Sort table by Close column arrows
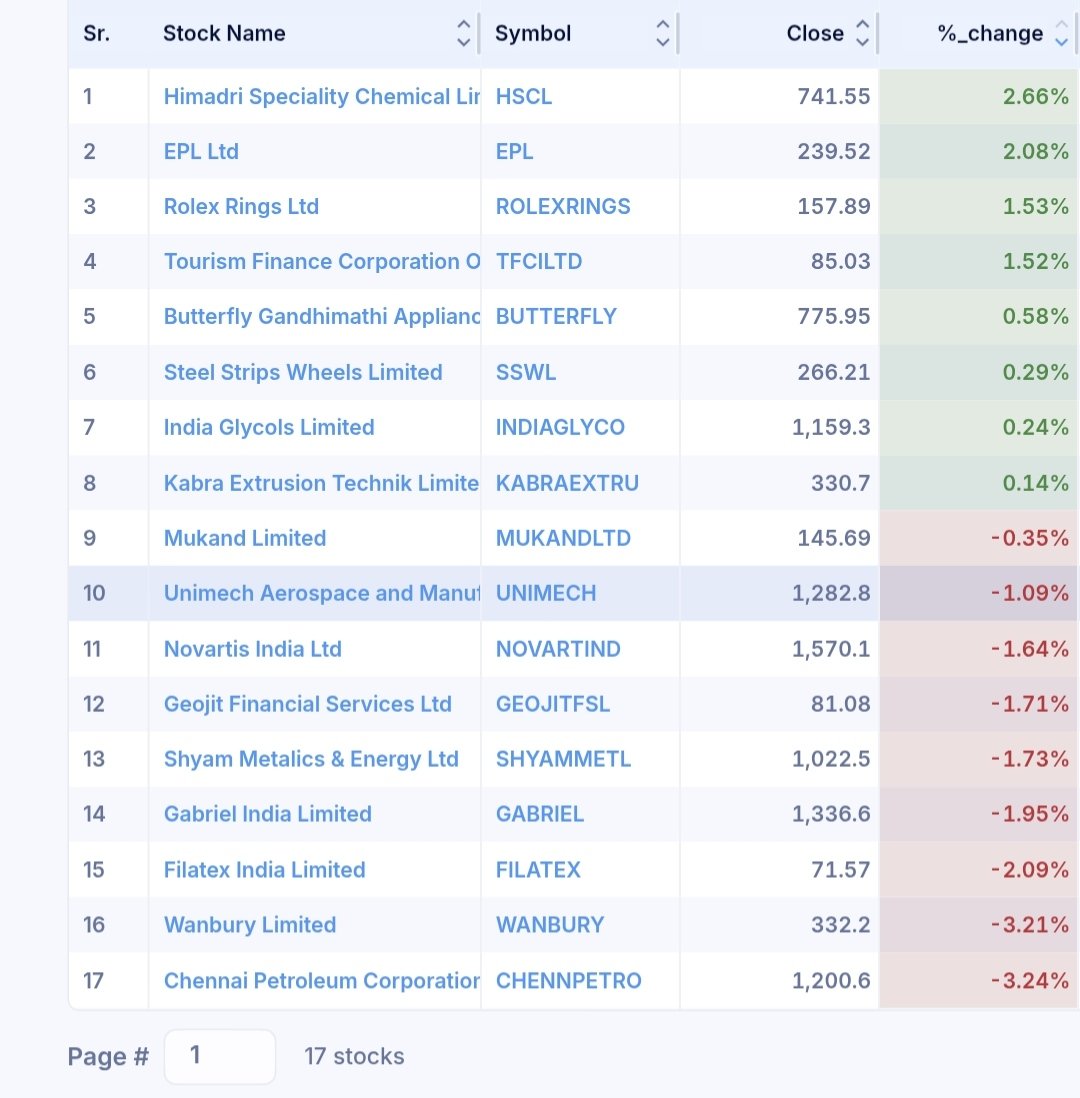 coord(863,33)
